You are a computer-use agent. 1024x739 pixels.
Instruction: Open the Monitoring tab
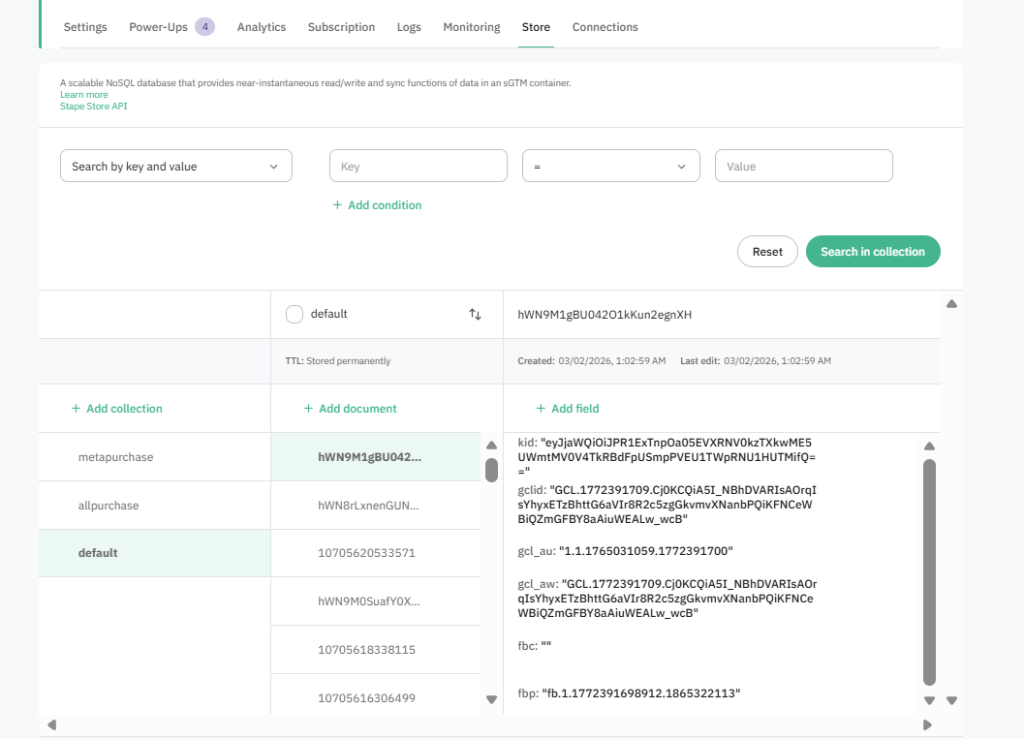pyautogui.click(x=471, y=27)
